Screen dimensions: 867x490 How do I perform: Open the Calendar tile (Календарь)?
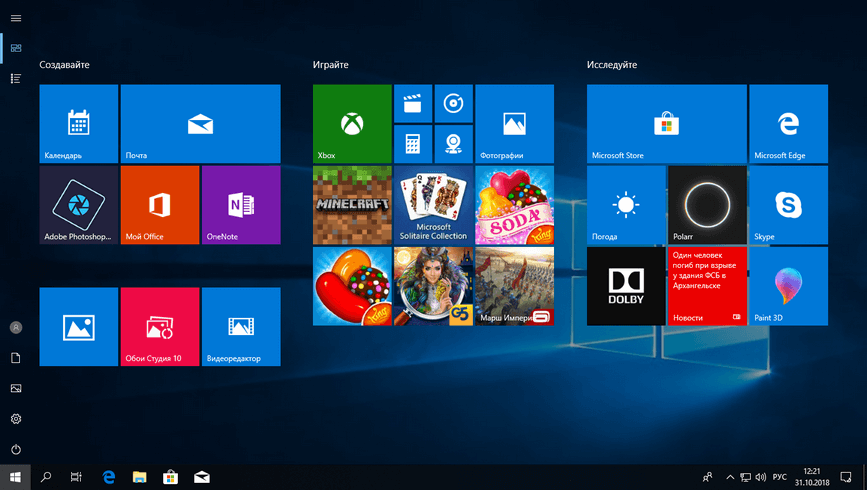tap(79, 123)
